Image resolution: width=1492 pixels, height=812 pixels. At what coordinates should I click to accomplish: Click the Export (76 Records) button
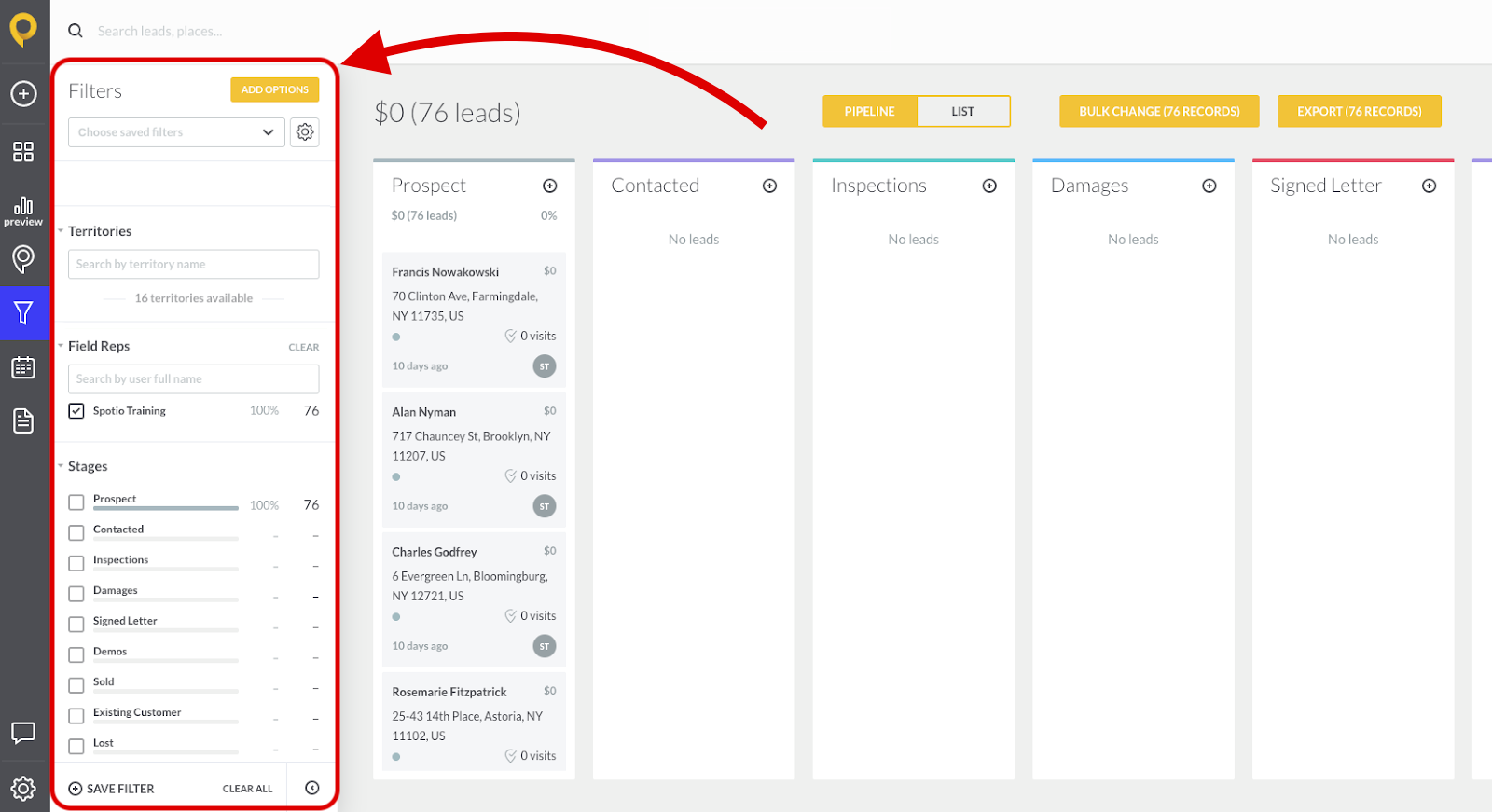[1359, 112]
